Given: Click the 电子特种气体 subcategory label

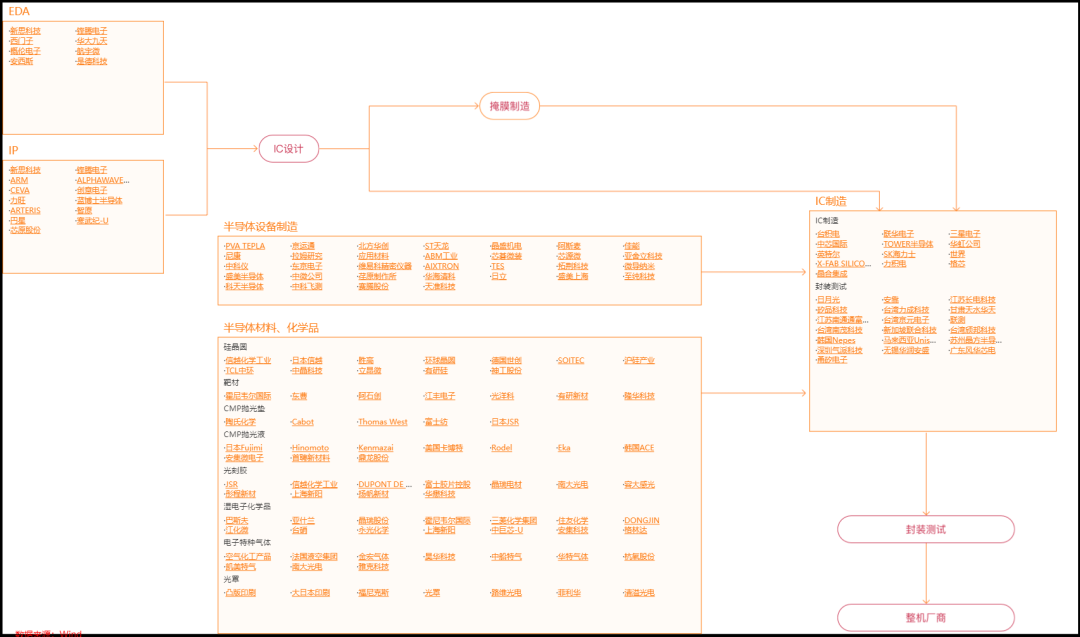Looking at the screenshot, I should [x=247, y=543].
